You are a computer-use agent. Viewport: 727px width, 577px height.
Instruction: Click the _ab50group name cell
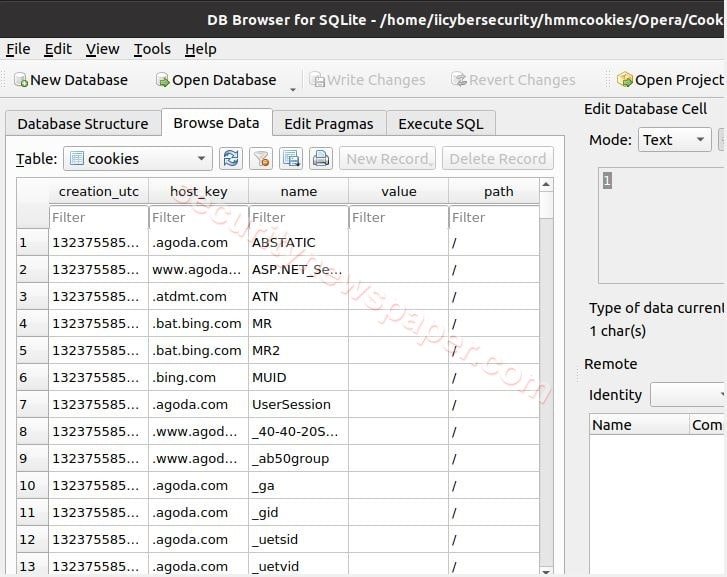click(299, 458)
